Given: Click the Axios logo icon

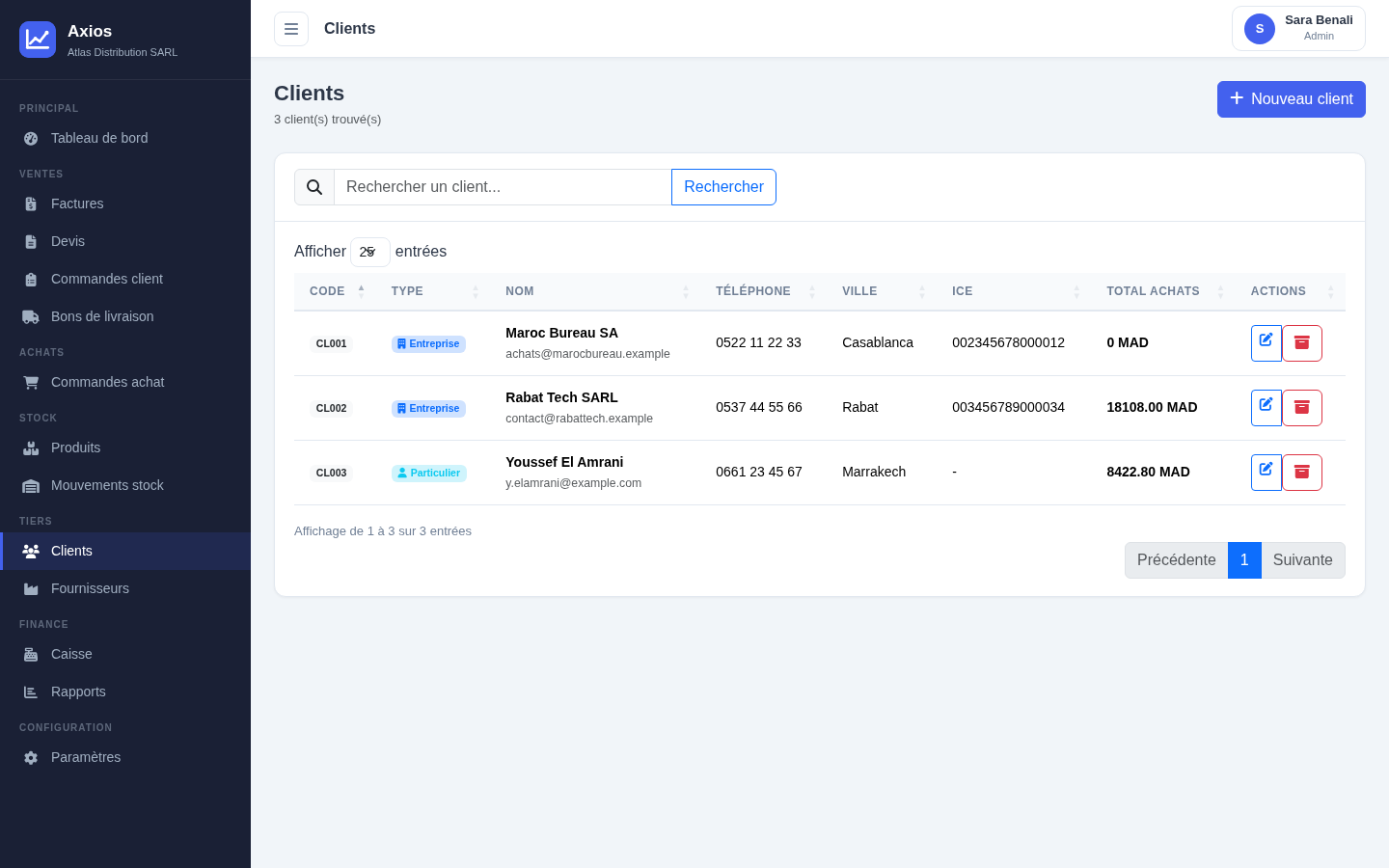Looking at the screenshot, I should pyautogui.click(x=38, y=40).
